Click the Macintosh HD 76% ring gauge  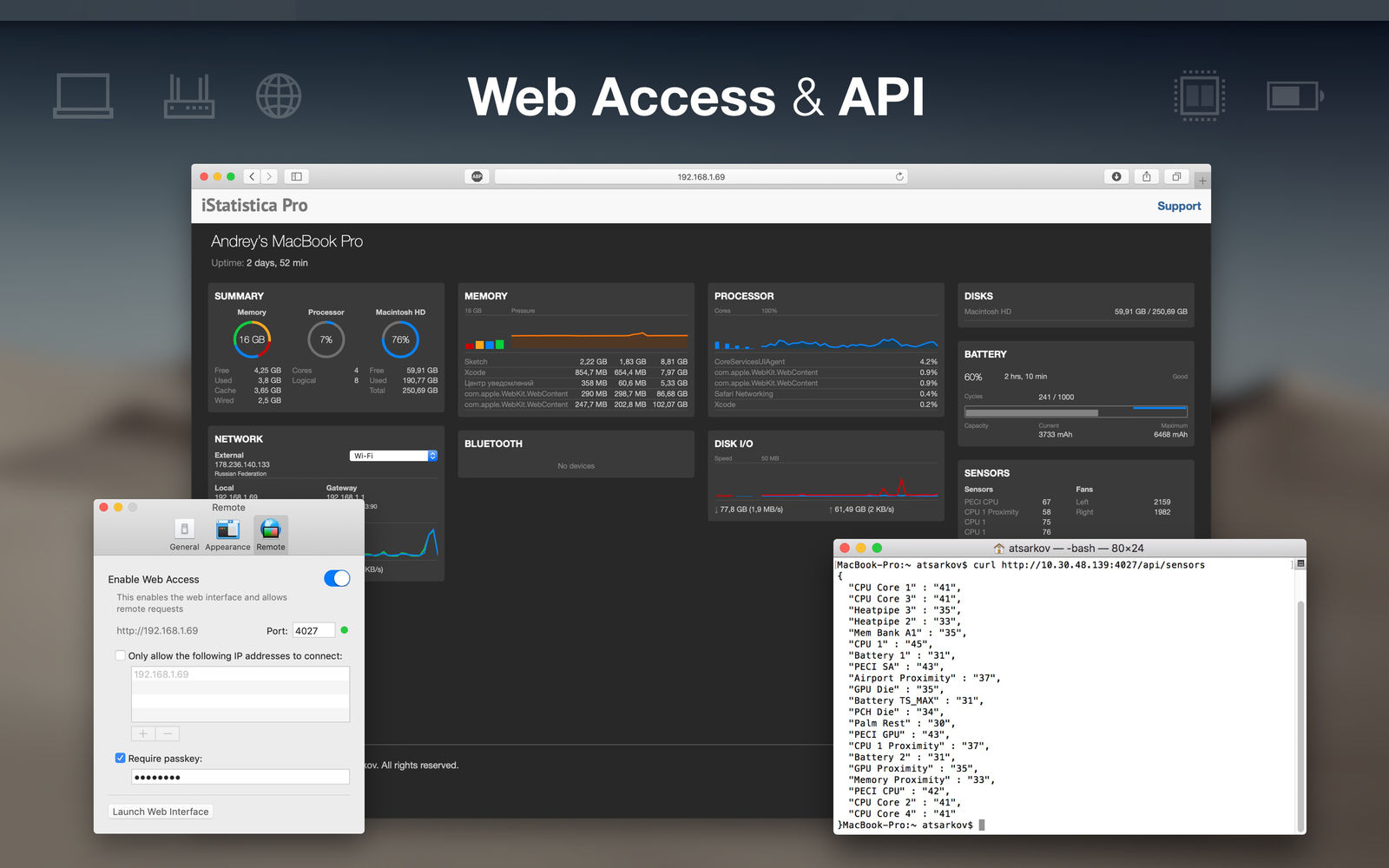[400, 339]
